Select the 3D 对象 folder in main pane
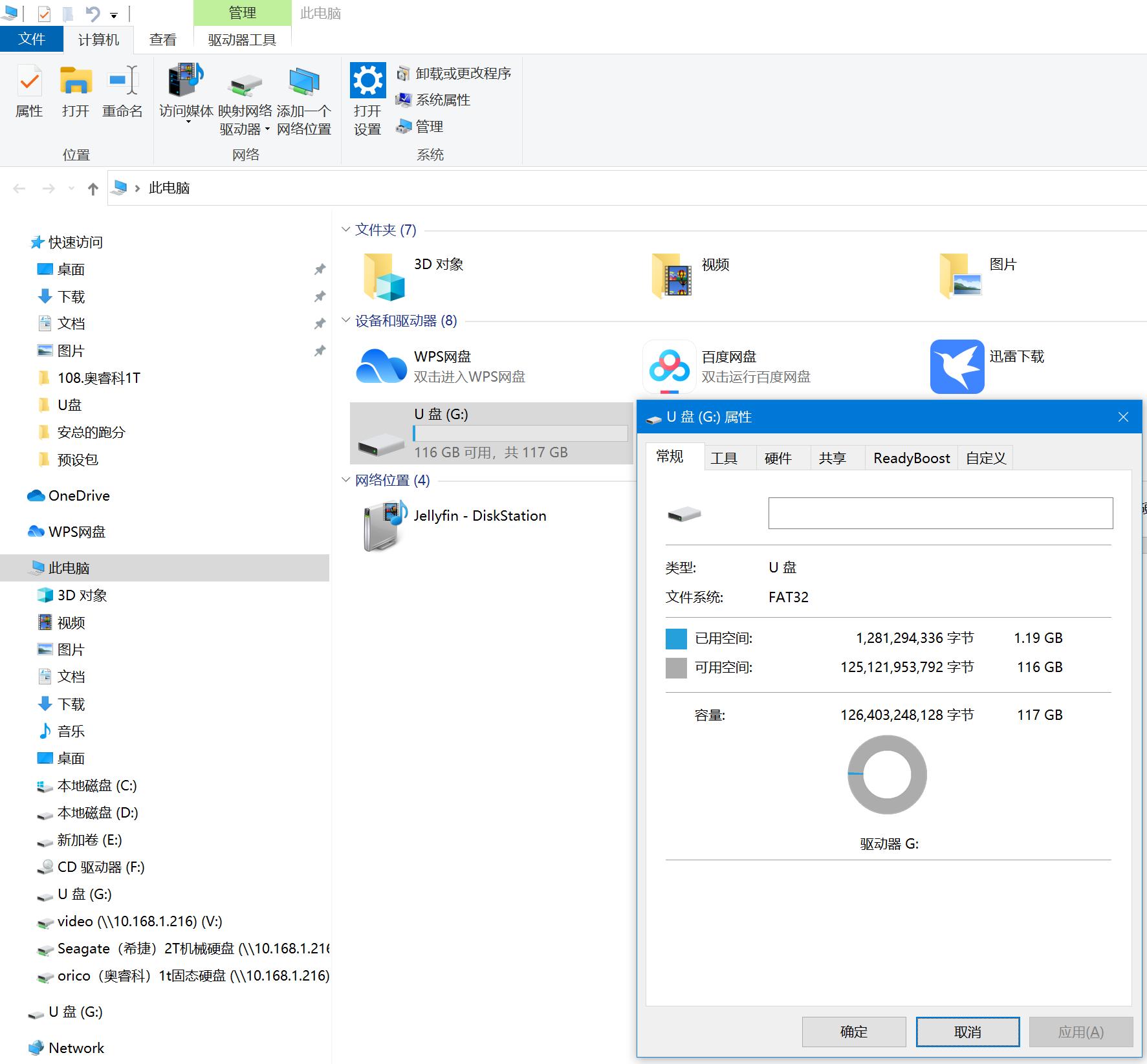The height and width of the screenshot is (1064, 1147). 414,276
